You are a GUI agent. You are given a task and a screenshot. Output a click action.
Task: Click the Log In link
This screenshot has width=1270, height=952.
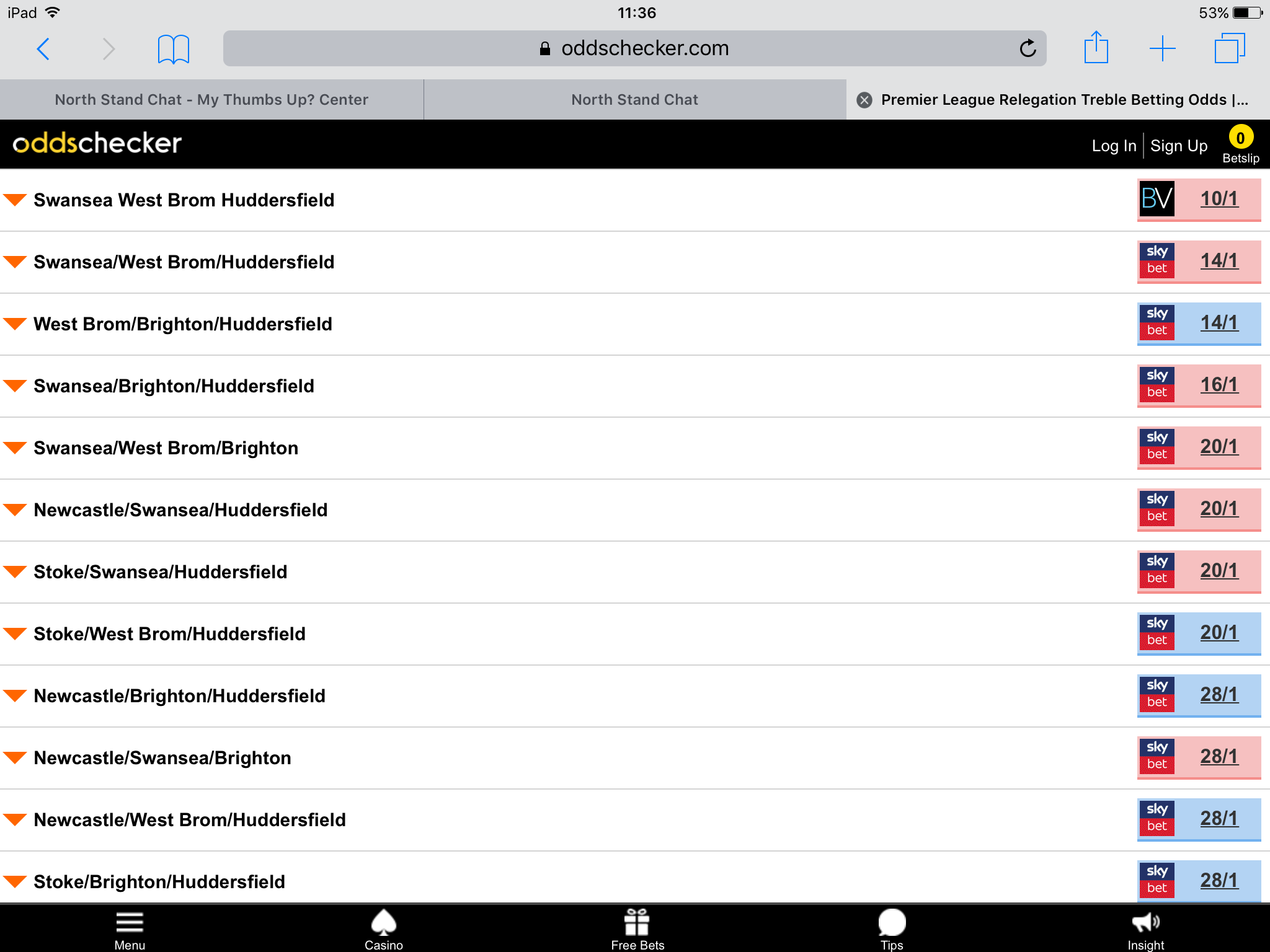coord(1114,146)
